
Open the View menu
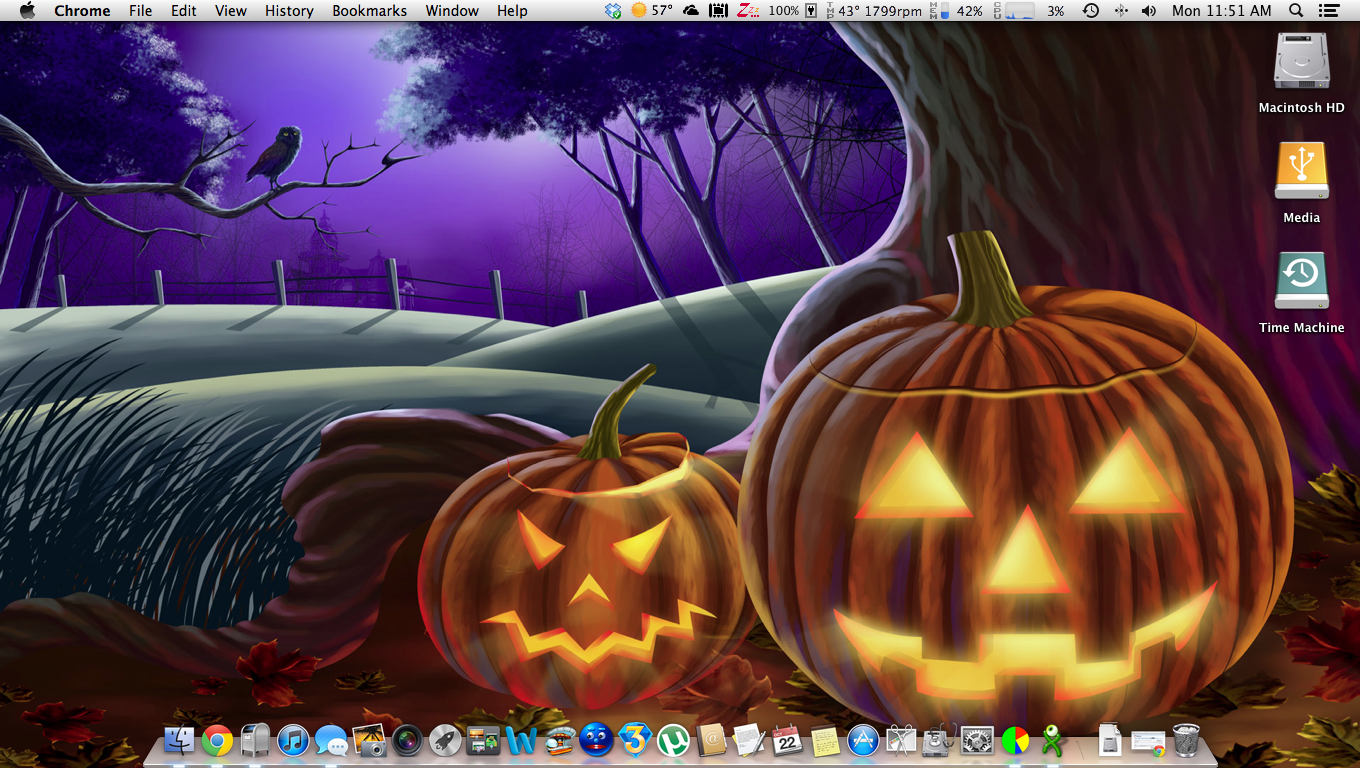coord(231,11)
